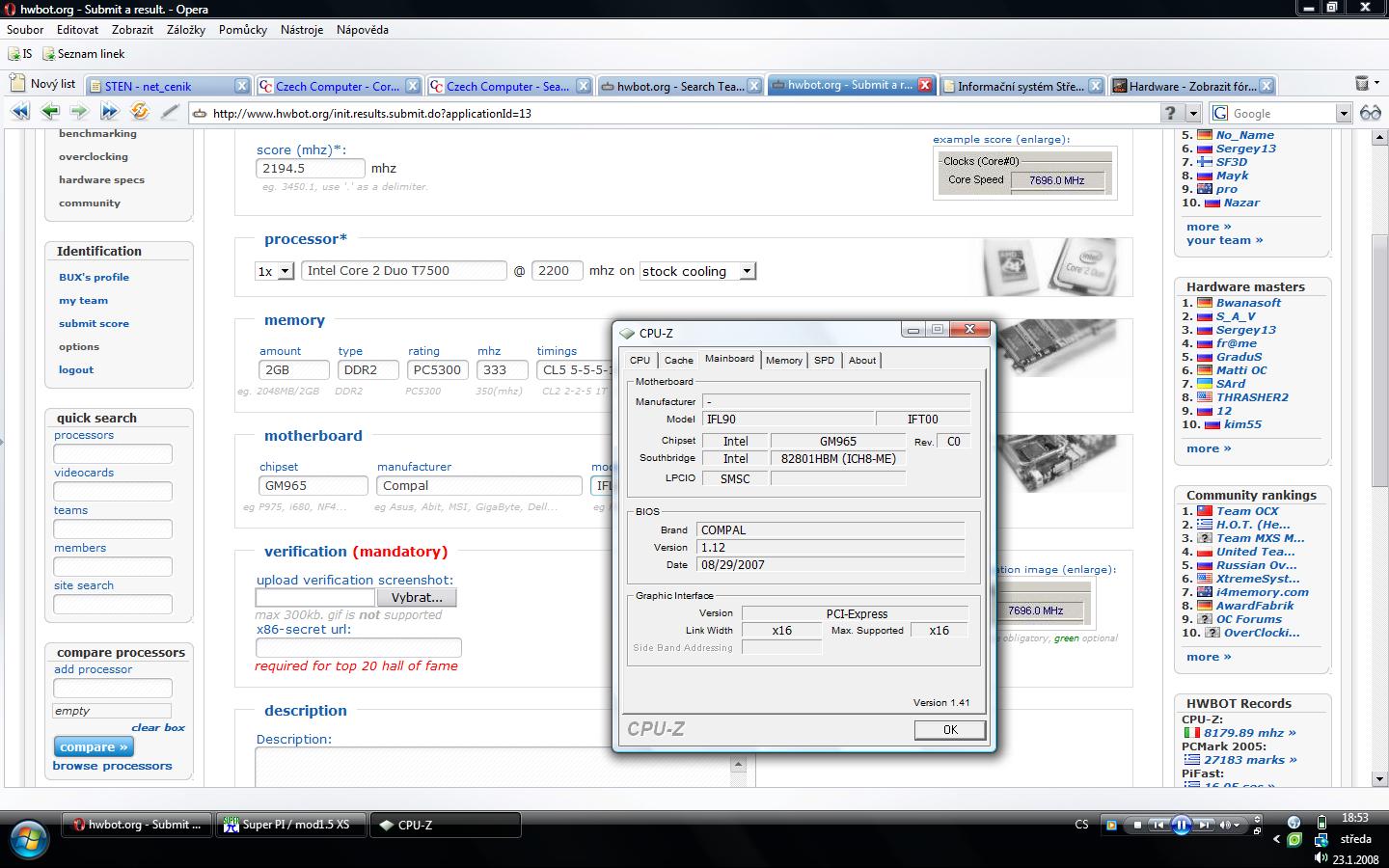Click the glasses view icon beside Google search

click(x=1371, y=113)
